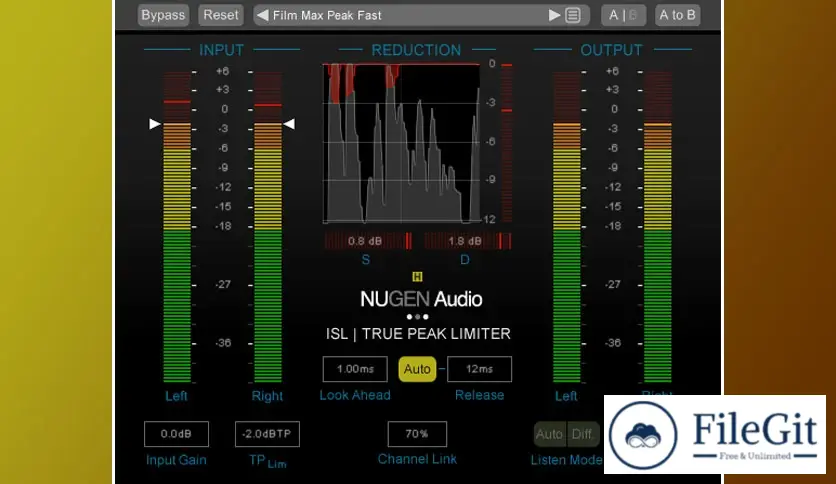Click the three dots under NUGEN Audio
Viewport: 836px width, 484px height.
(x=417, y=317)
